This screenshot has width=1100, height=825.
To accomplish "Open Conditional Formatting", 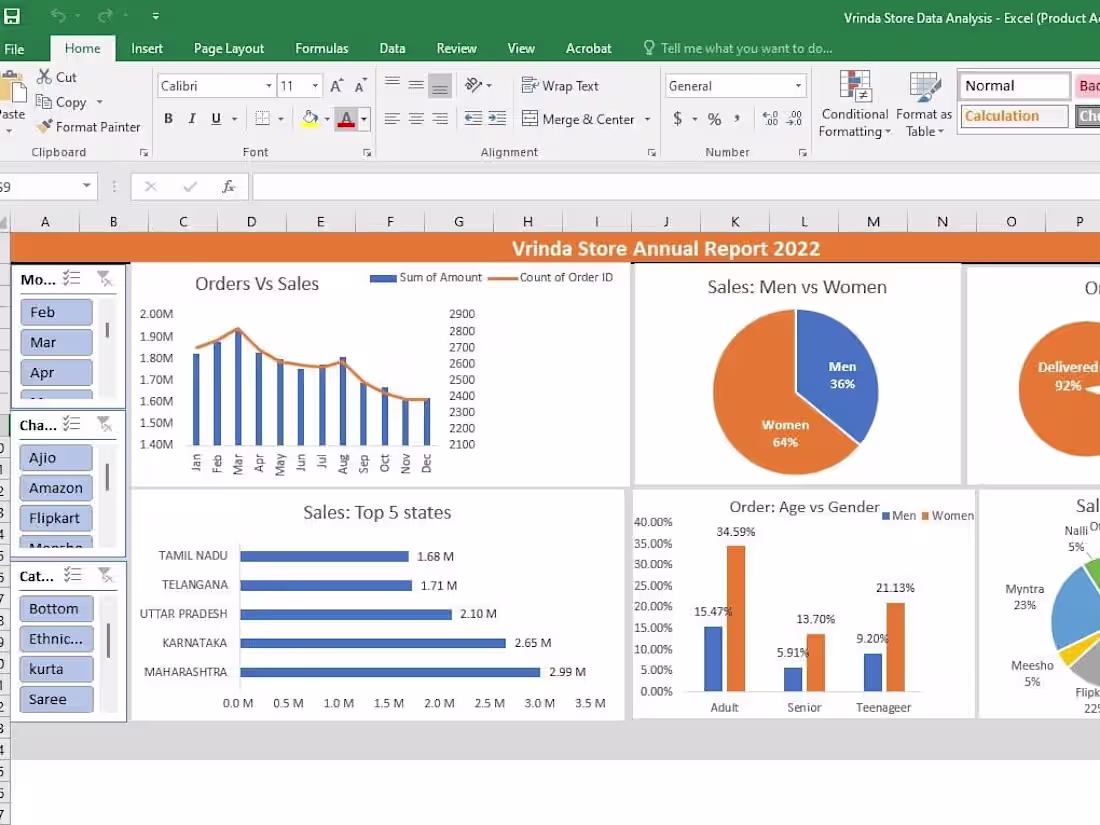I will [854, 103].
